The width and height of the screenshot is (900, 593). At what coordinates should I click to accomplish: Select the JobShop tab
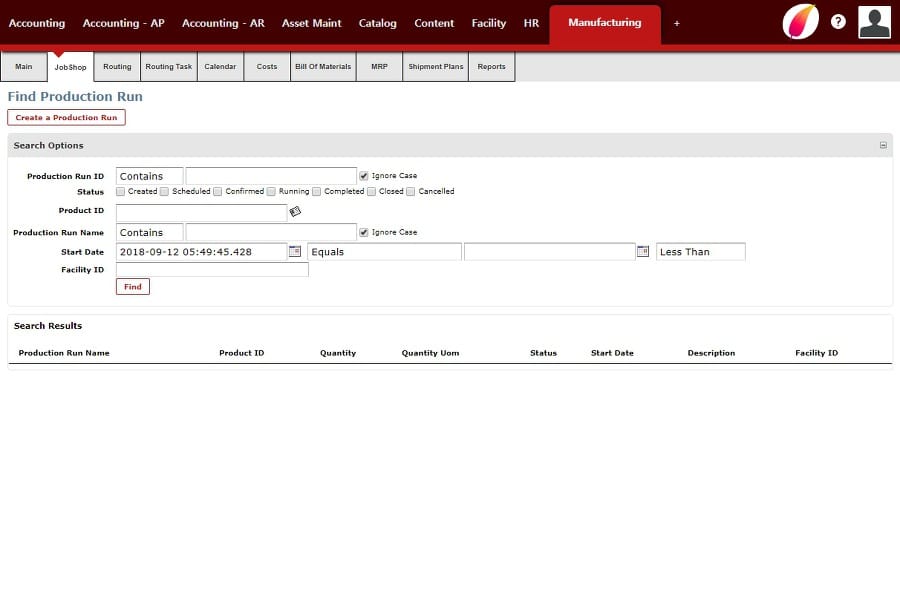[x=71, y=67]
